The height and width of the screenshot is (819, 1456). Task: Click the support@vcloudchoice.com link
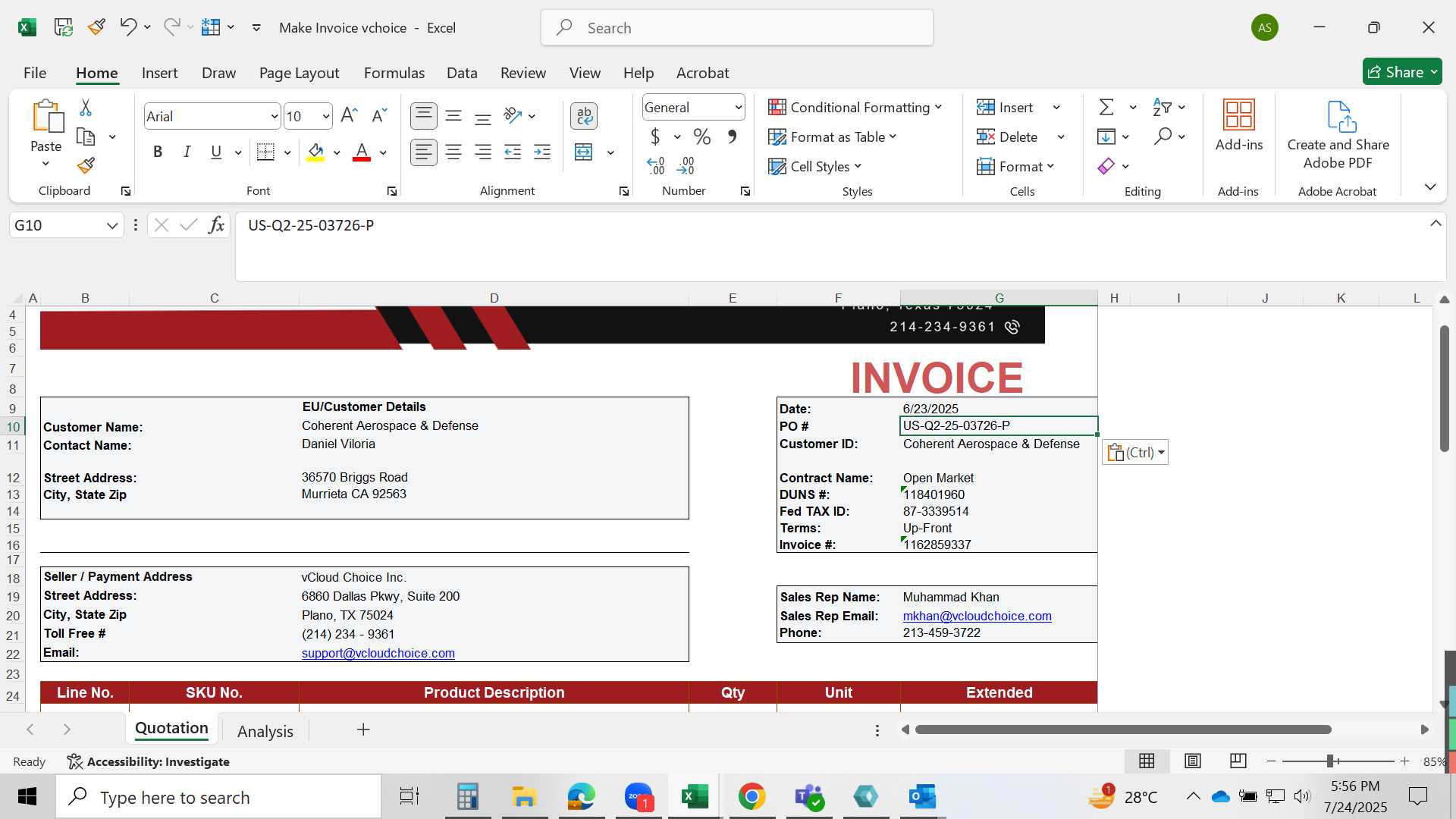pos(378,653)
